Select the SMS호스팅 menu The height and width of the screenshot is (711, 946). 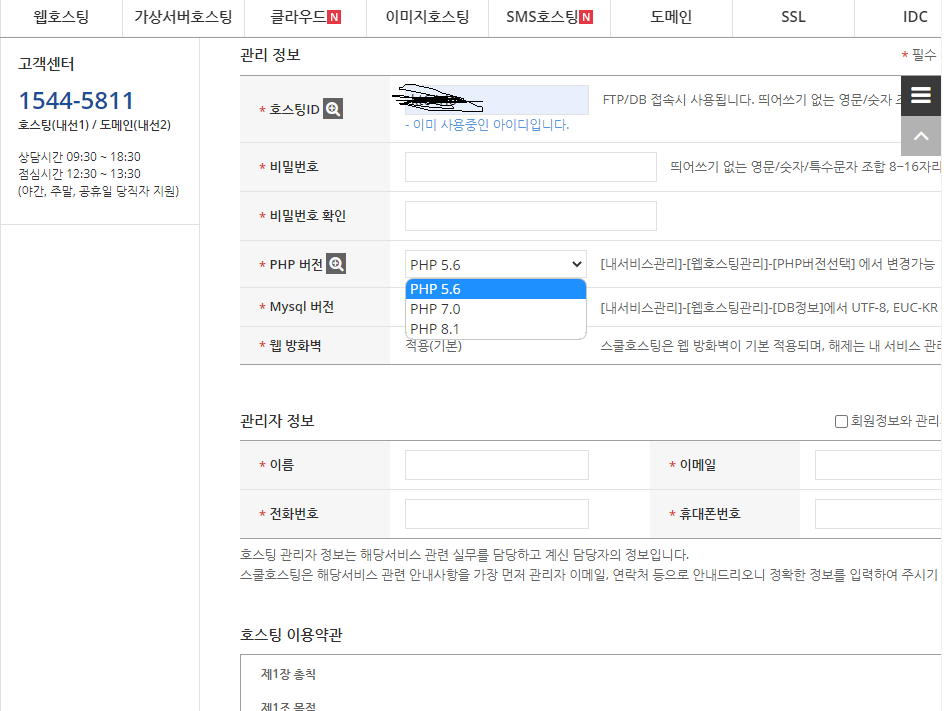point(549,17)
